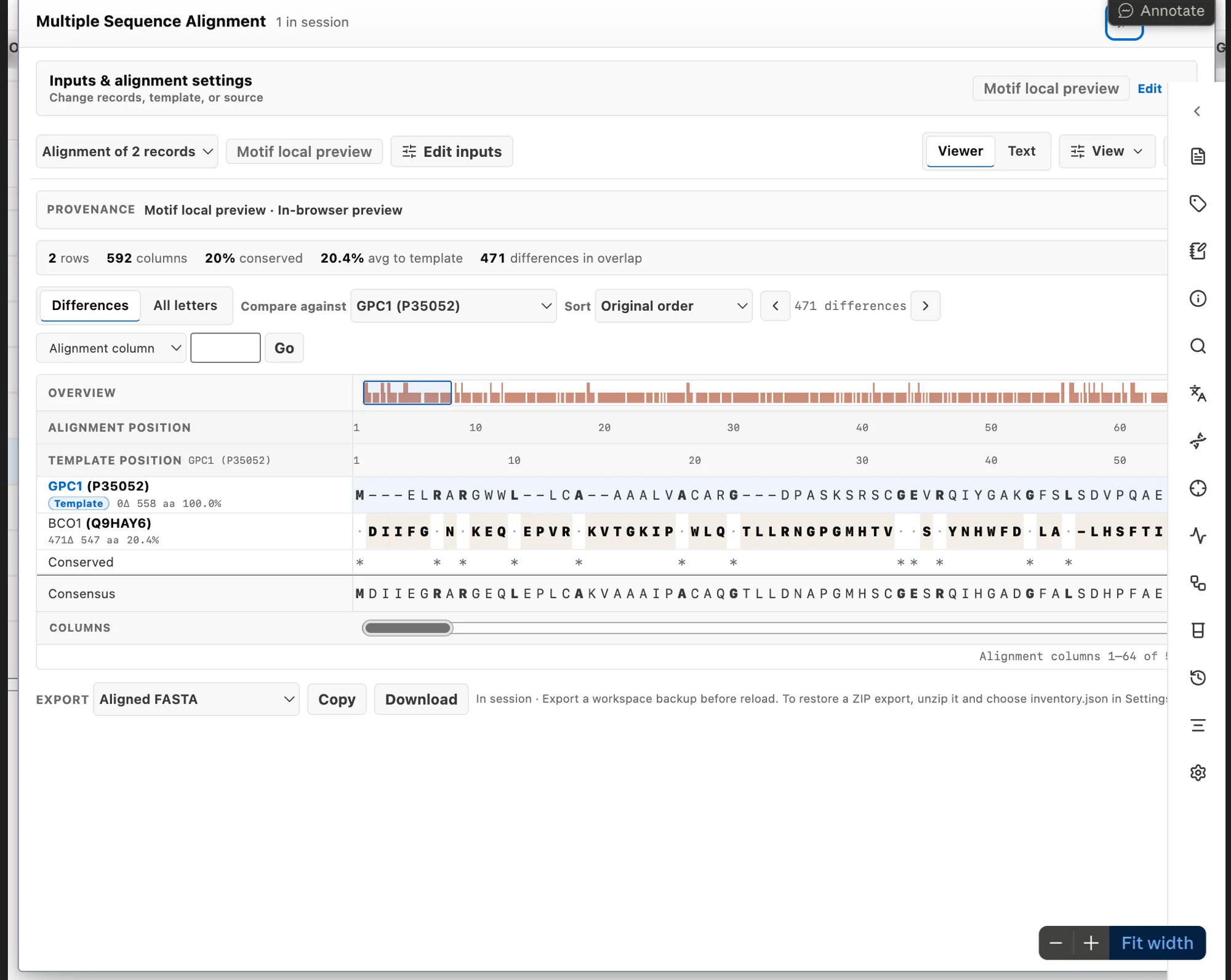Click the Copy export button
1231x980 pixels.
337,699
